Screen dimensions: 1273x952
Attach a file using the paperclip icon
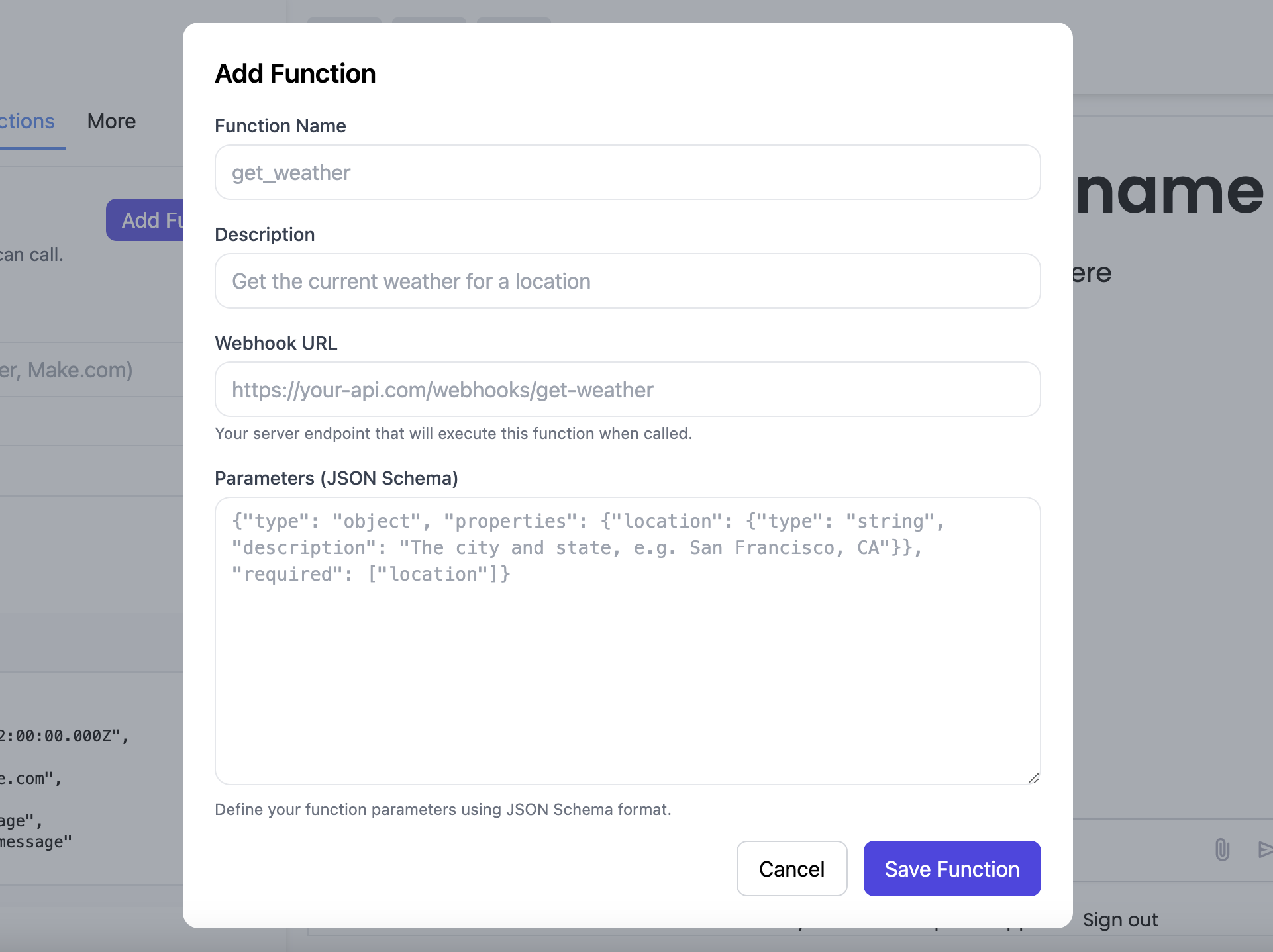click(x=1222, y=850)
